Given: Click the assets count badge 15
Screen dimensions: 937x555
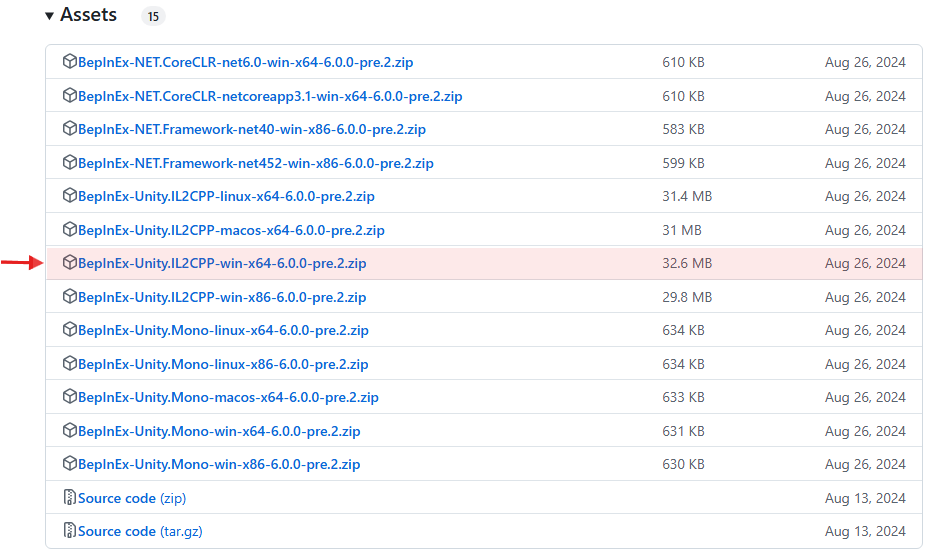Looking at the screenshot, I should [x=154, y=16].
